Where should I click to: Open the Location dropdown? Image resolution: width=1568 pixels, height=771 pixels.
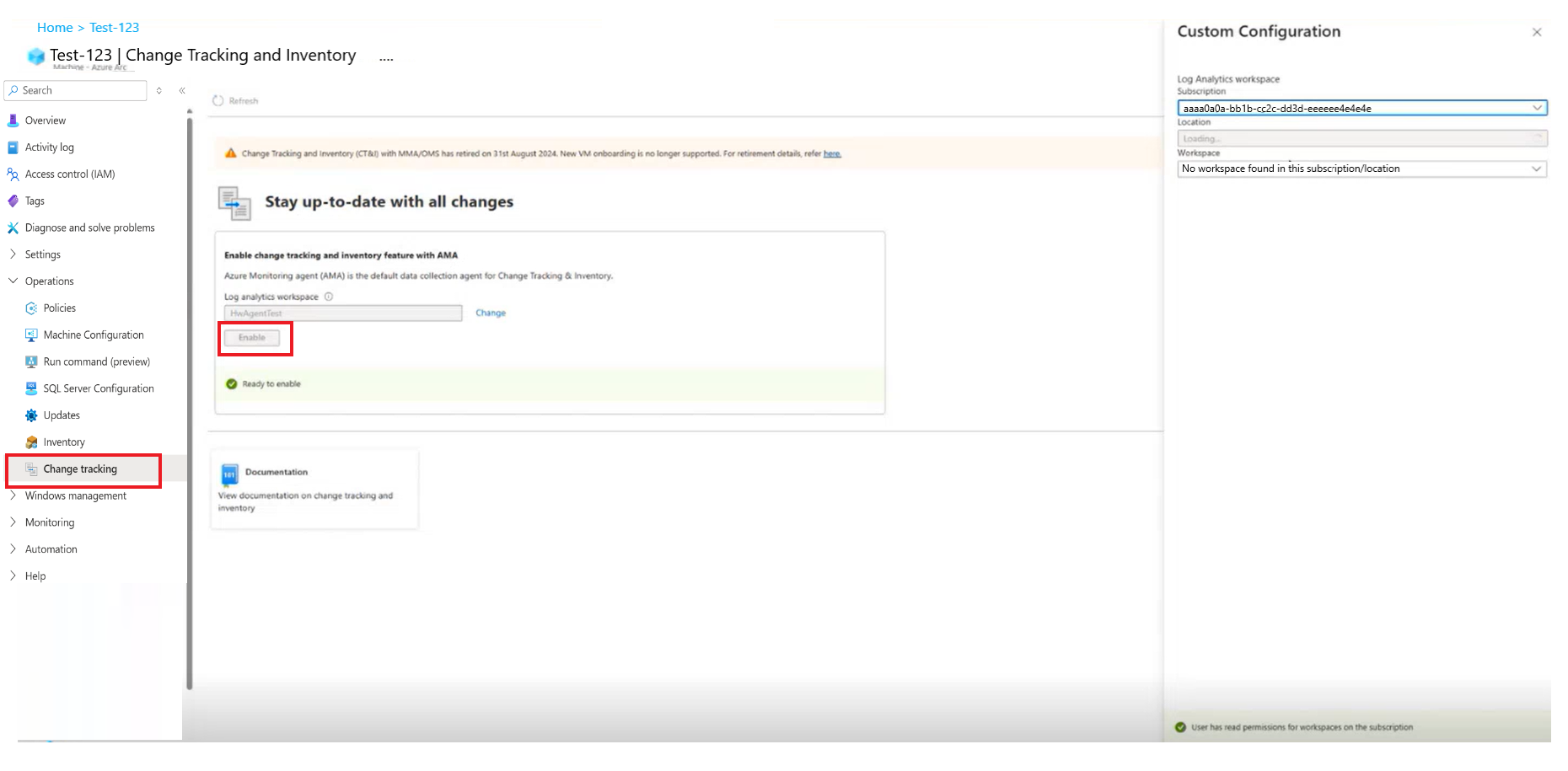[x=1362, y=138]
